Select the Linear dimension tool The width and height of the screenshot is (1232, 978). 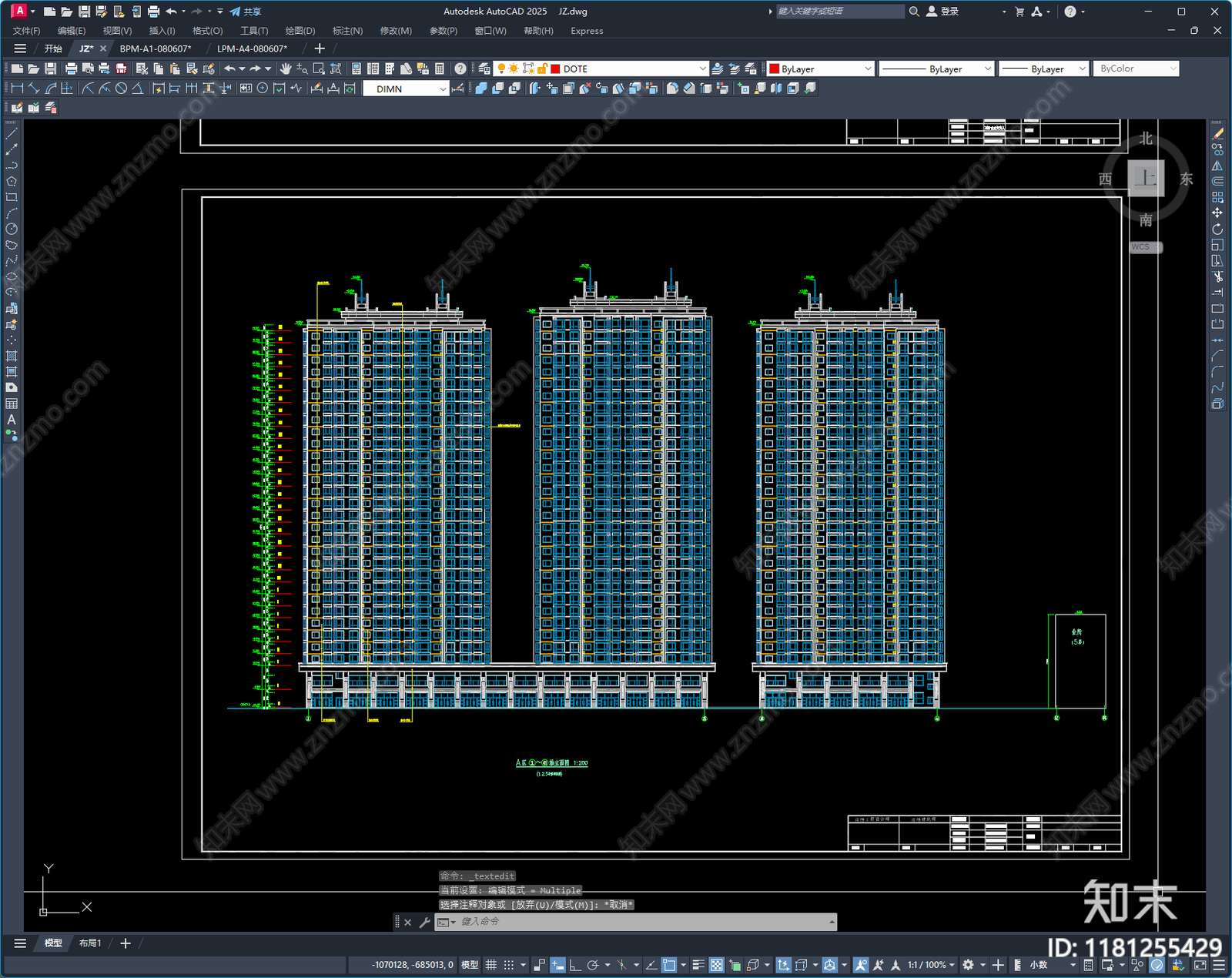point(17,89)
